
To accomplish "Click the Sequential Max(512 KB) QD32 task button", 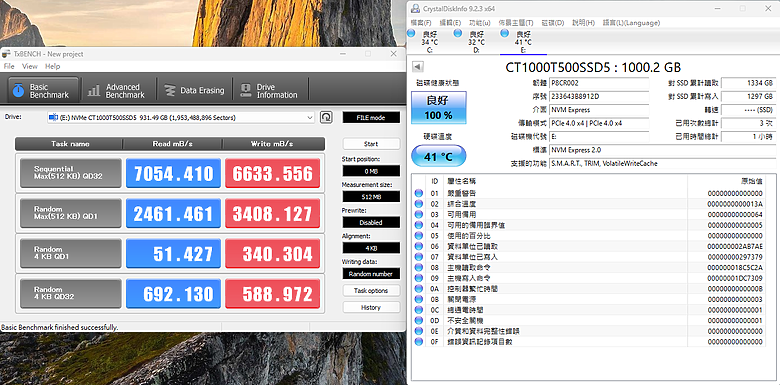I will [x=71, y=173].
